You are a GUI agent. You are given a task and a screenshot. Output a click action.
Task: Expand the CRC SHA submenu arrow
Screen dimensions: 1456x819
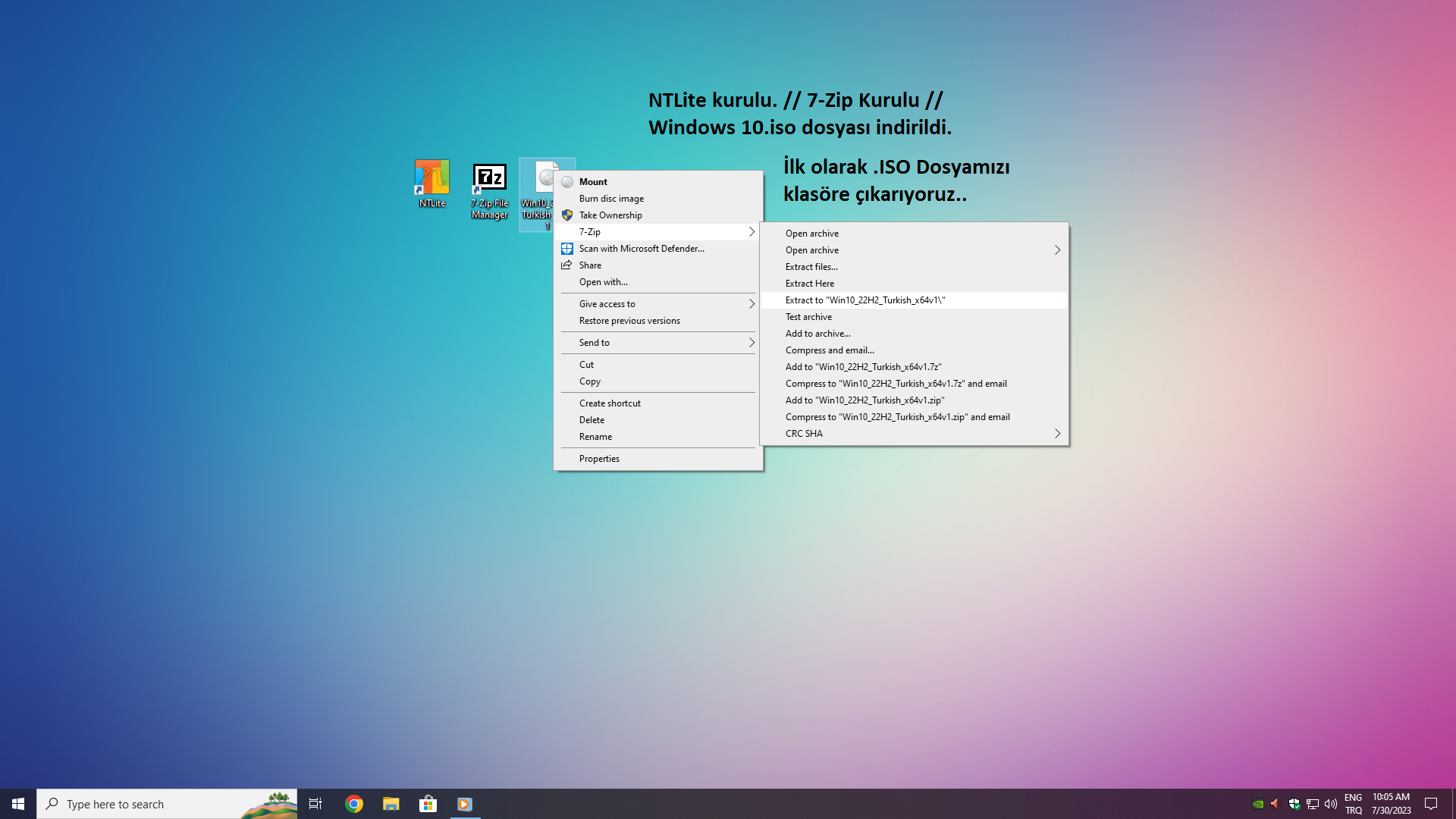click(x=1057, y=434)
